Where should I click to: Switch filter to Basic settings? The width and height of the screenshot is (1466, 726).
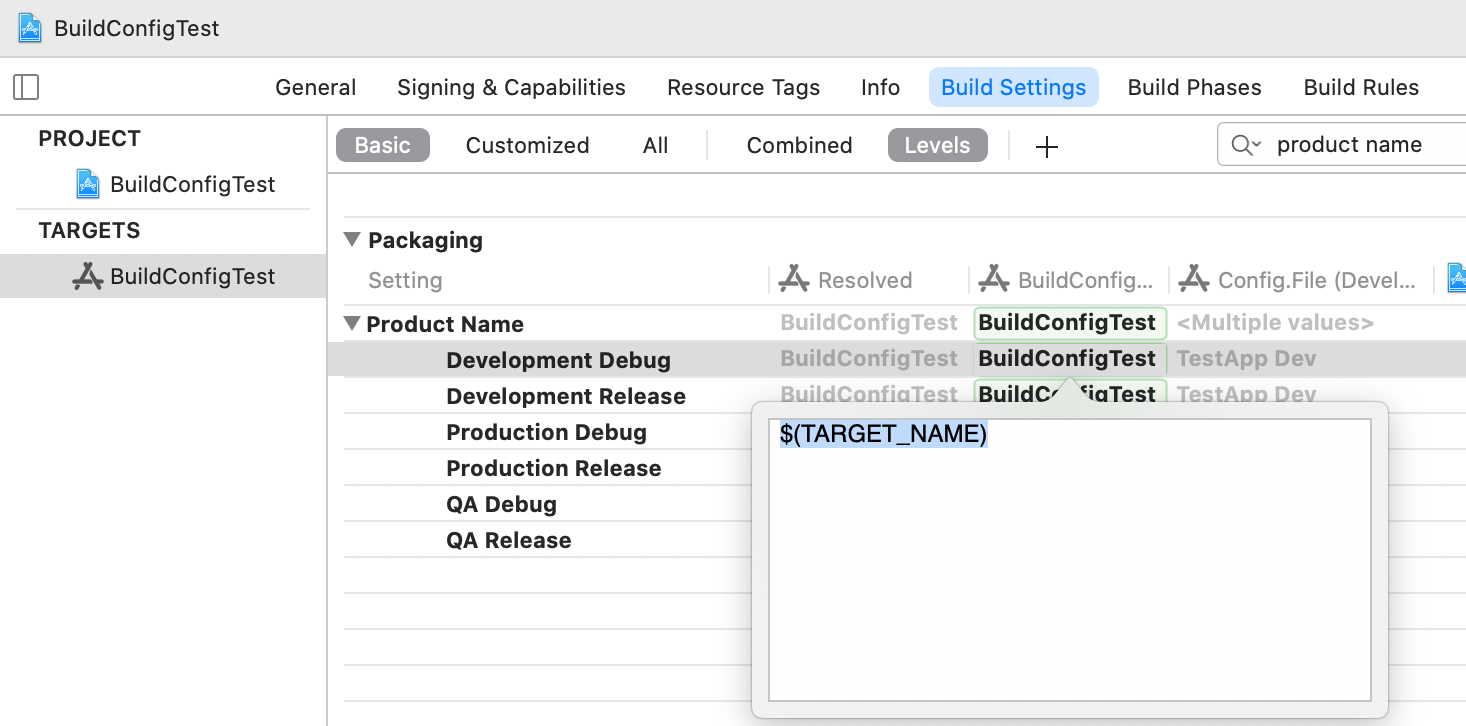(x=382, y=145)
